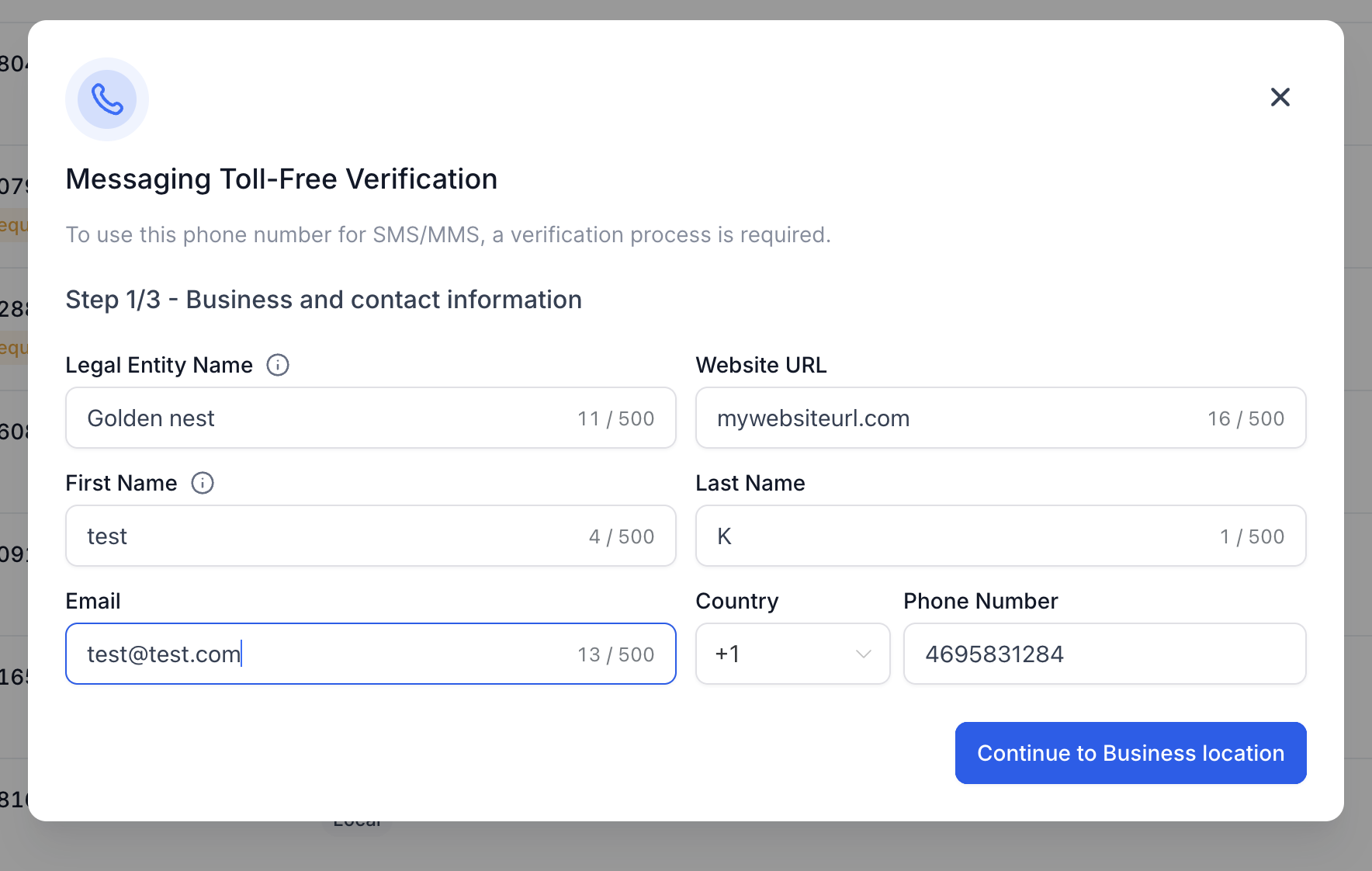This screenshot has height=871, width=1372.
Task: Click Continue to Business location button
Action: click(x=1131, y=753)
